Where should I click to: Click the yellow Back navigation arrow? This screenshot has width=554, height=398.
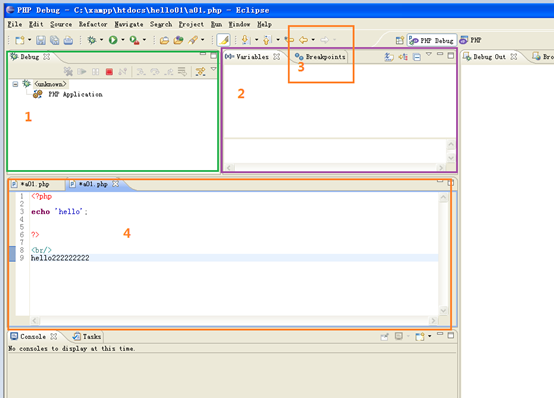pyautogui.click(x=303, y=40)
